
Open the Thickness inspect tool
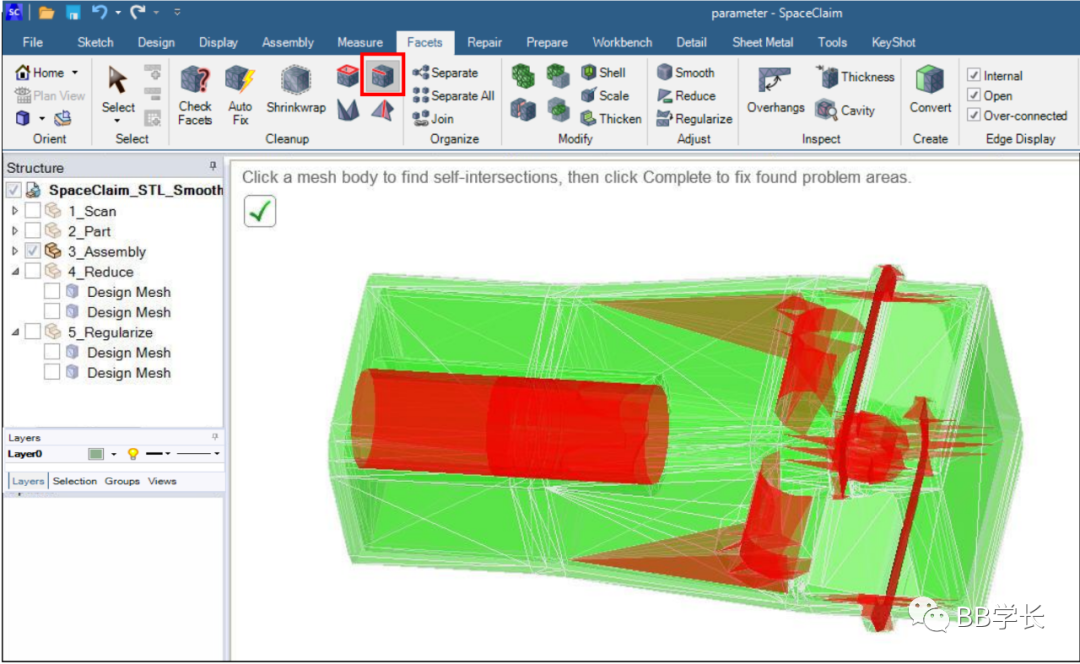click(855, 76)
